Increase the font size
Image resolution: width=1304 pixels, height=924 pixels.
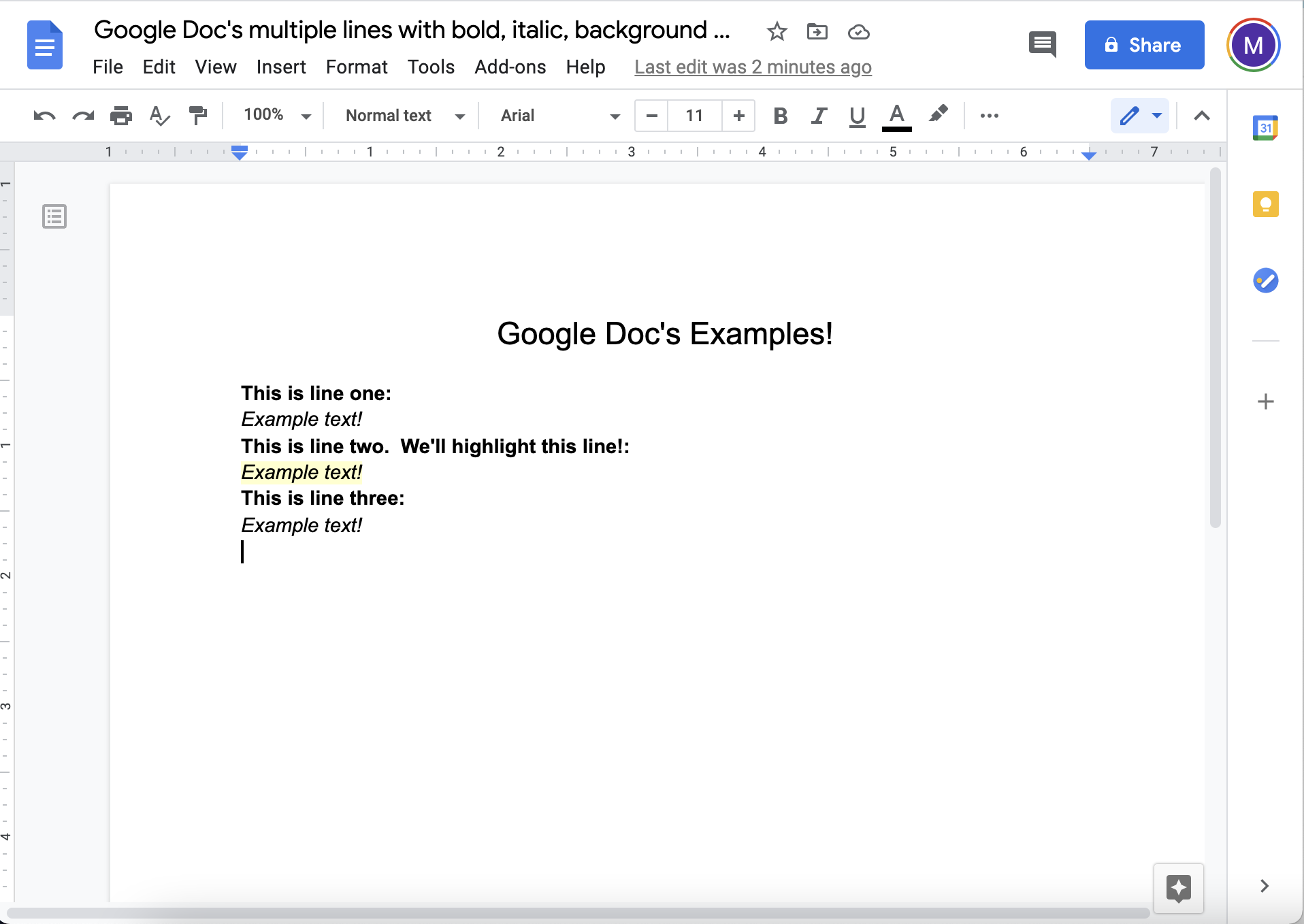coord(739,116)
